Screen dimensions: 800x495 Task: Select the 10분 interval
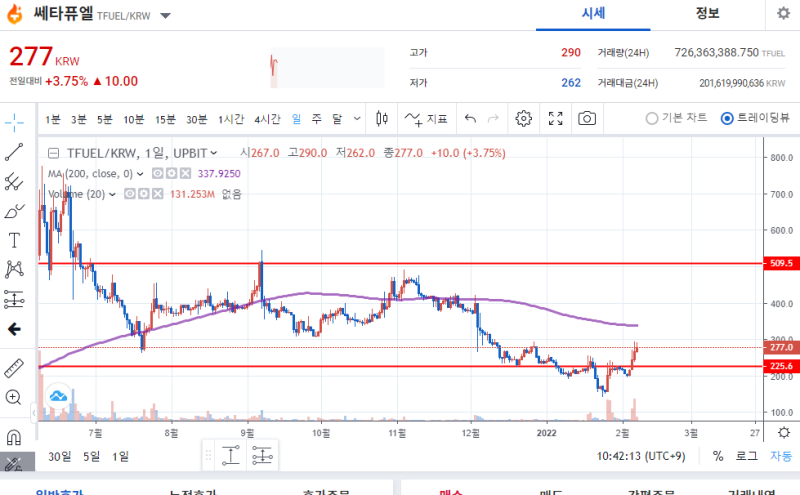pos(134,119)
